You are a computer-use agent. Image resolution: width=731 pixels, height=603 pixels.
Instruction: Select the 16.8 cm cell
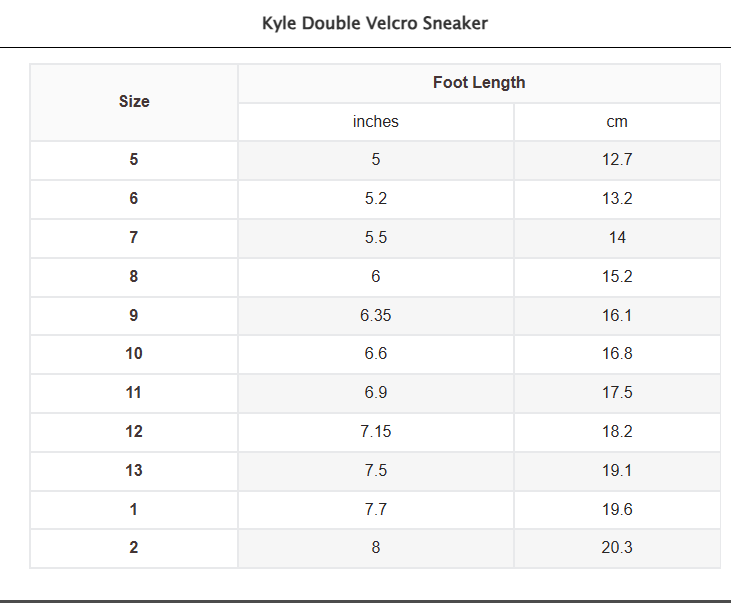coord(617,354)
